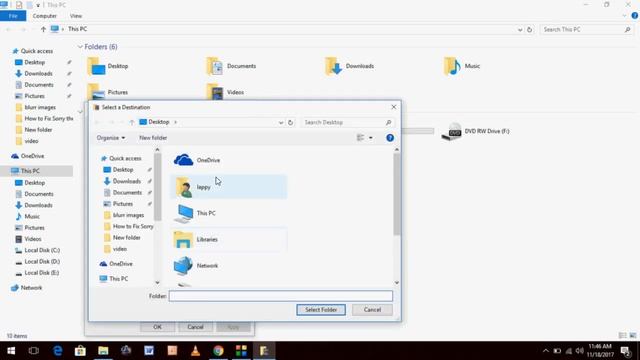Open the Pictures folder in This PC window
This screenshot has height=360, width=640.
pyautogui.click(x=108, y=92)
